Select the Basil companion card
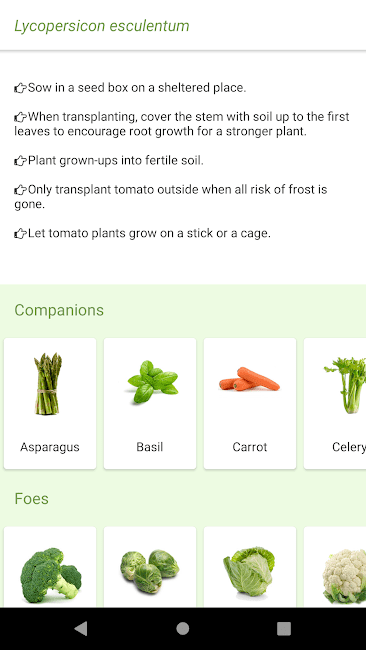Screen dimensions: 366x650 (150, 403)
